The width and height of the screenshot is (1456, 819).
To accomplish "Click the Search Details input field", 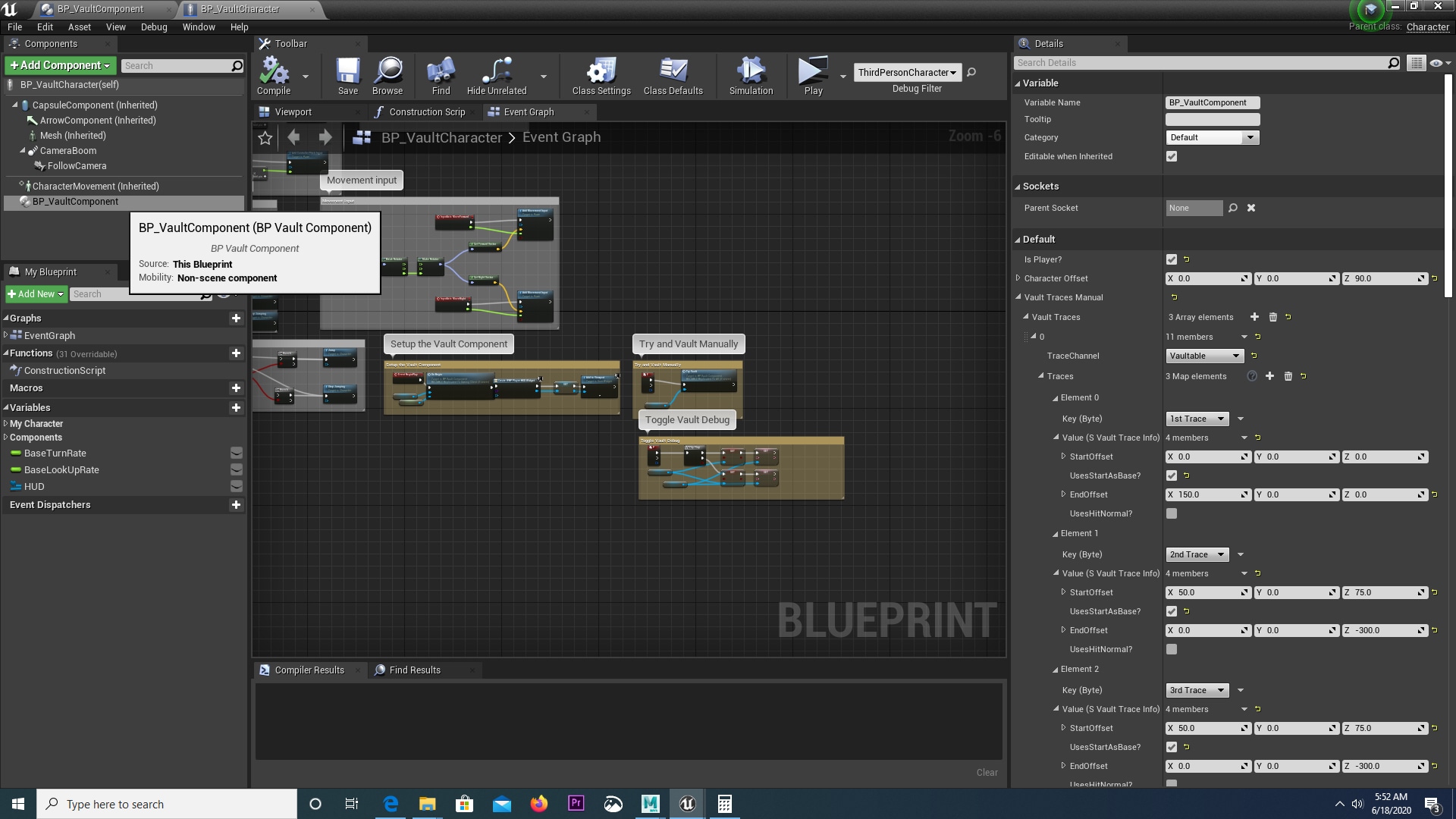I will (1202, 63).
